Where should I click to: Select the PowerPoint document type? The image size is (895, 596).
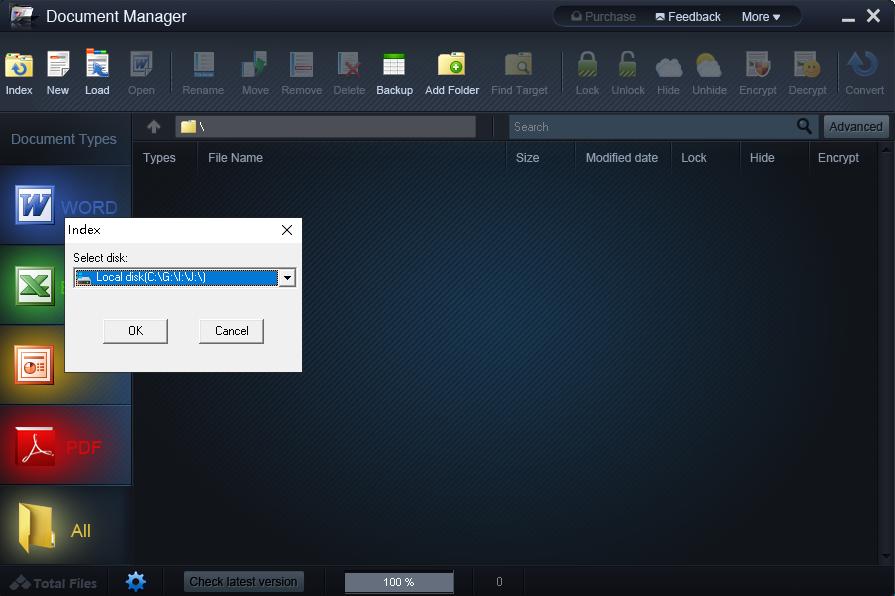pos(33,365)
